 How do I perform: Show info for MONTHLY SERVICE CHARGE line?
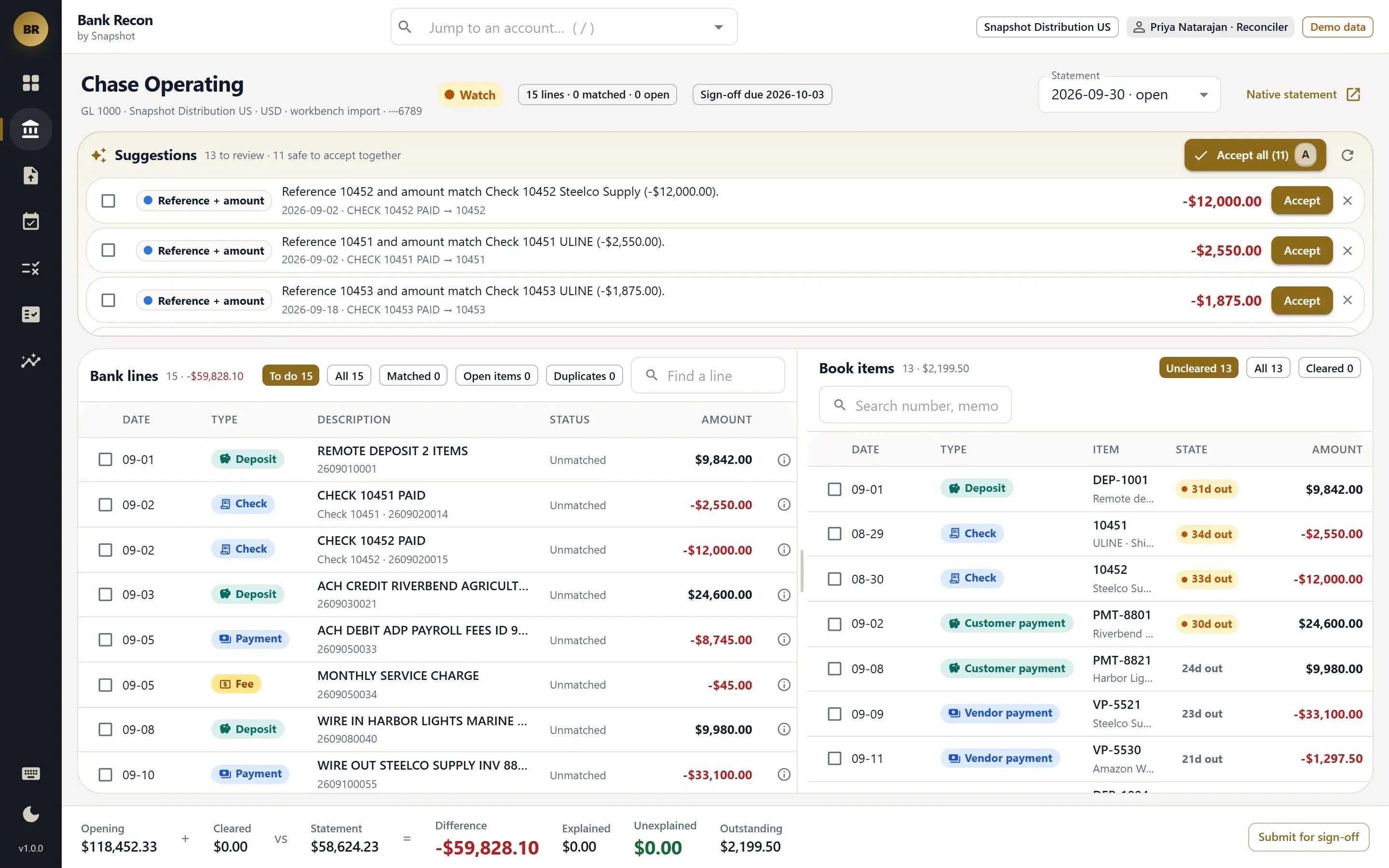click(x=783, y=685)
